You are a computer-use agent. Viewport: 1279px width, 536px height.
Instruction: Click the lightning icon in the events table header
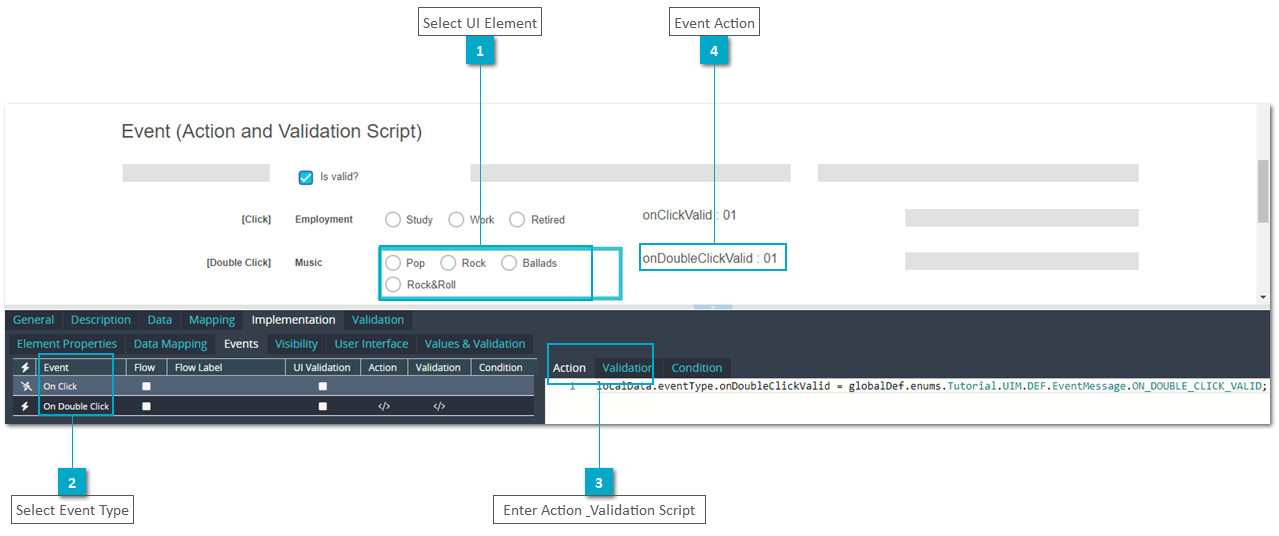coord(26,367)
